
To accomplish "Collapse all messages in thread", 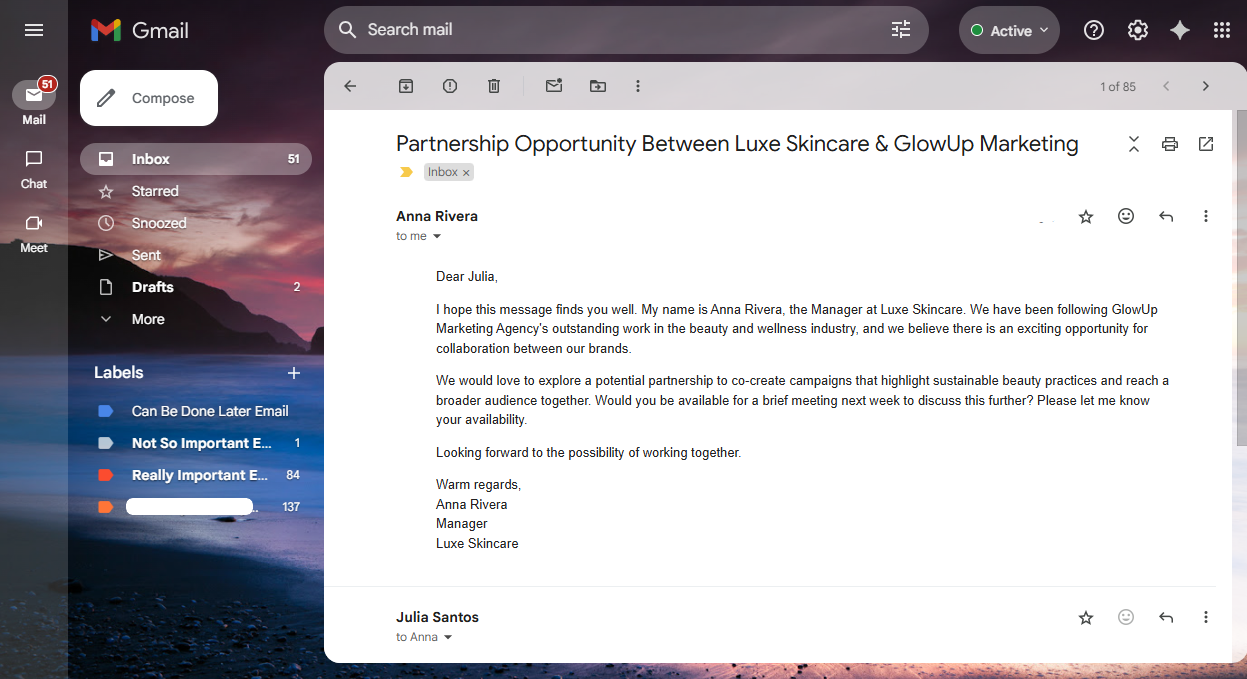I will (1134, 144).
